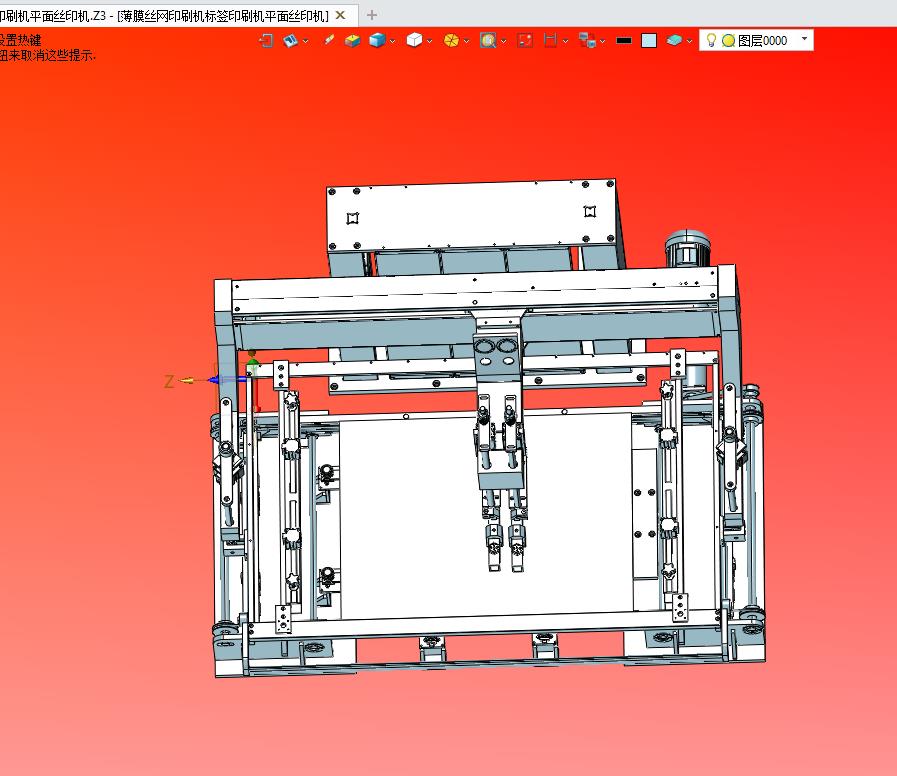Click the exit icon at toolbar start
The width and height of the screenshot is (897, 776).
266,41
